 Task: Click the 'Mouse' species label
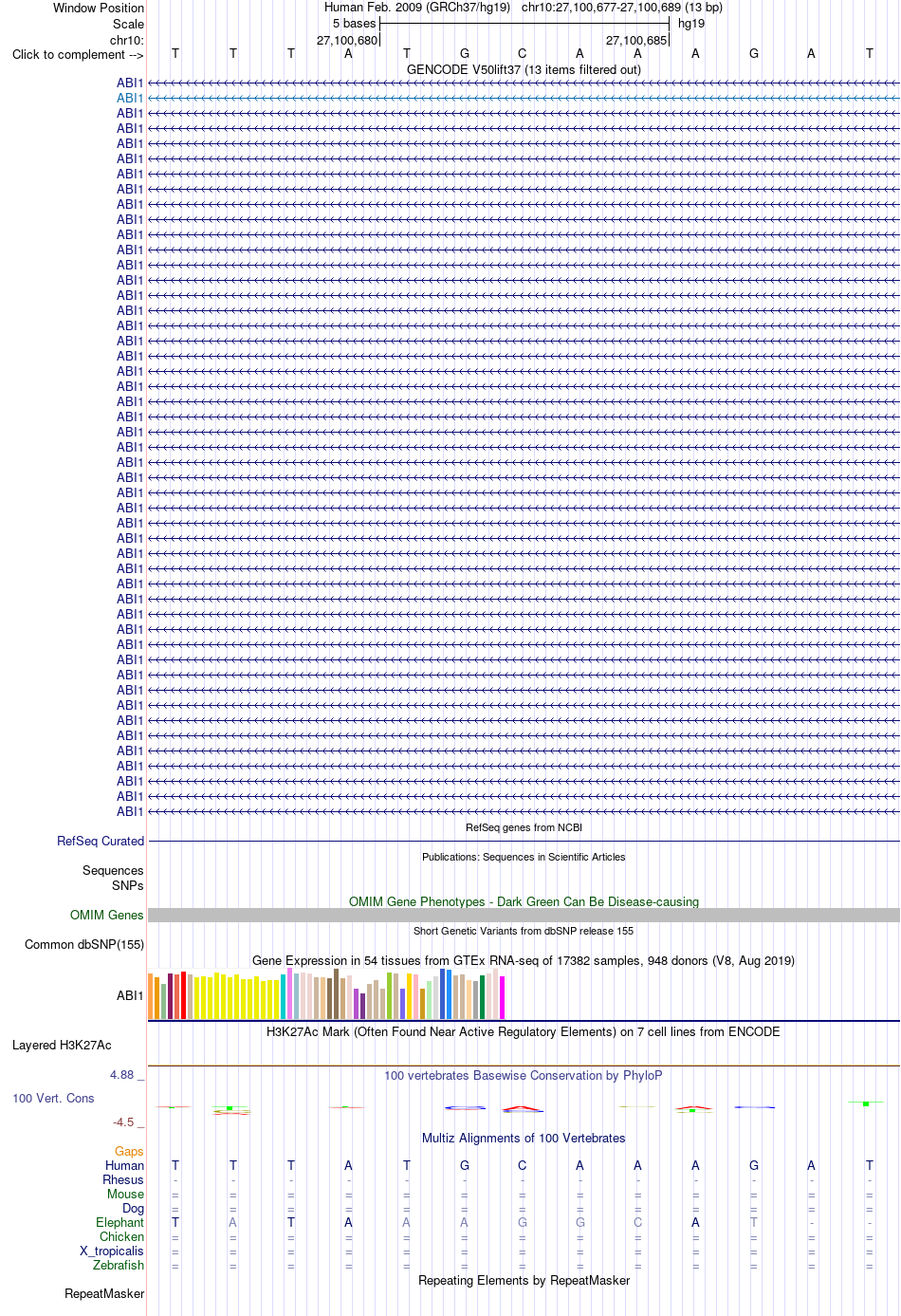[126, 1194]
